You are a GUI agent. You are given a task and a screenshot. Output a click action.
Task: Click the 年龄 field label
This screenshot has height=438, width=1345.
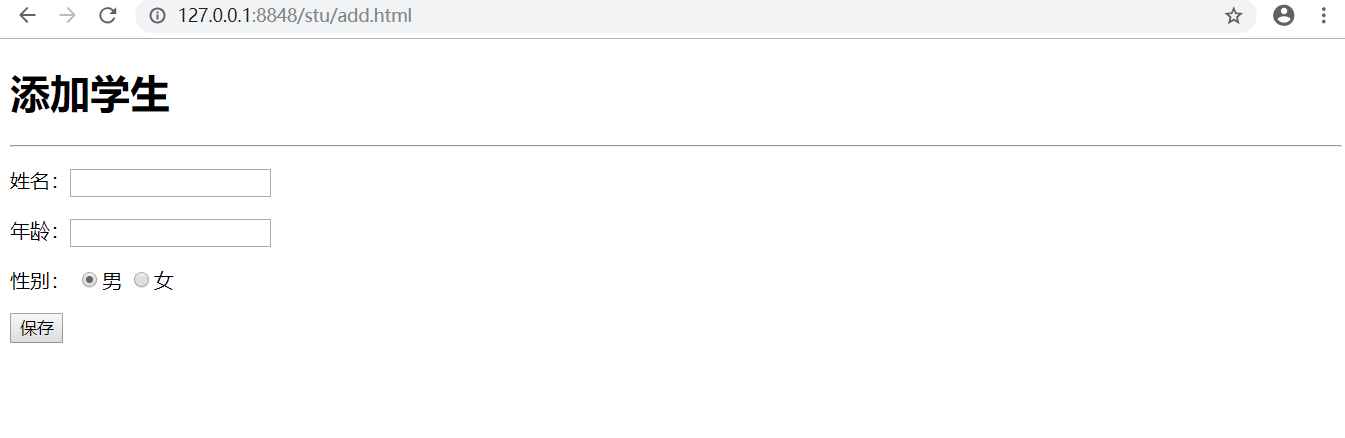pos(33,232)
